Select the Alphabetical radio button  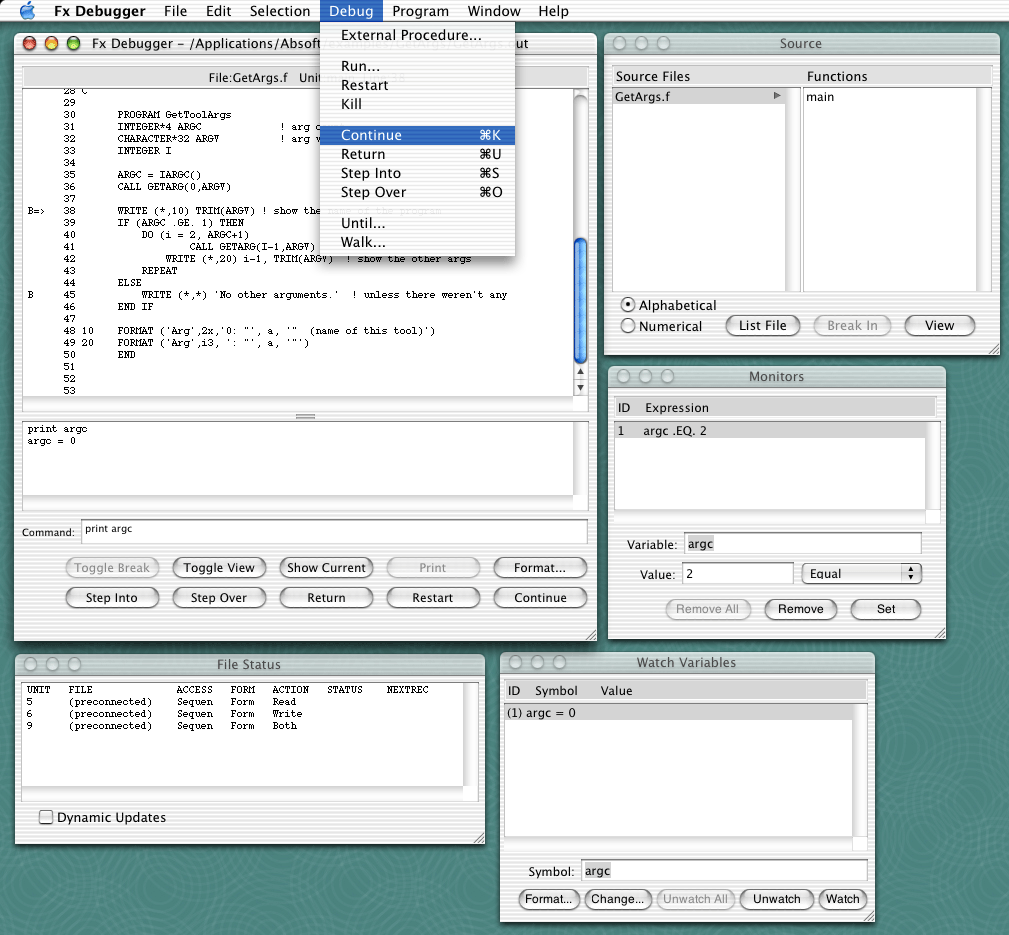click(x=628, y=305)
